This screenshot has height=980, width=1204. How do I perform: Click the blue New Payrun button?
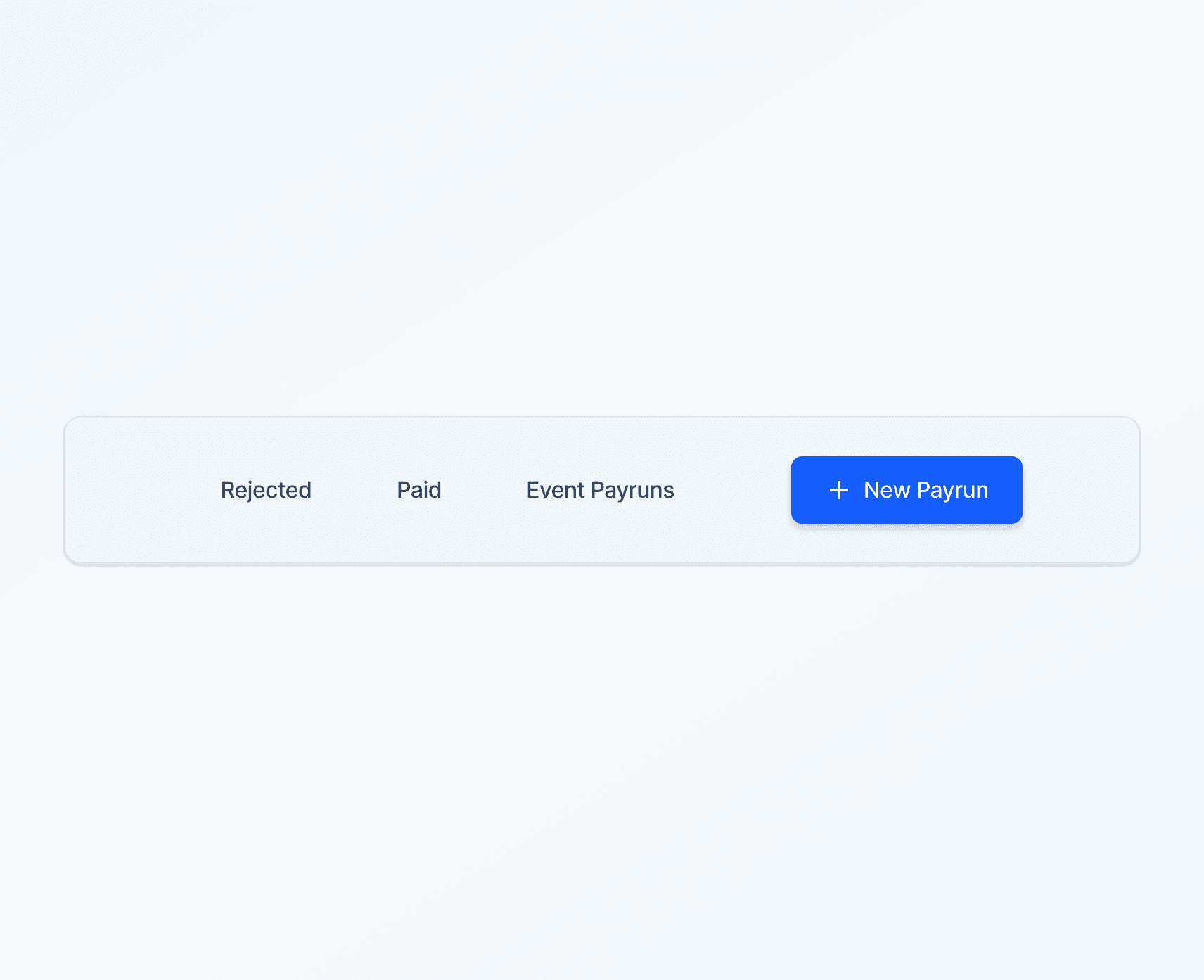[907, 490]
